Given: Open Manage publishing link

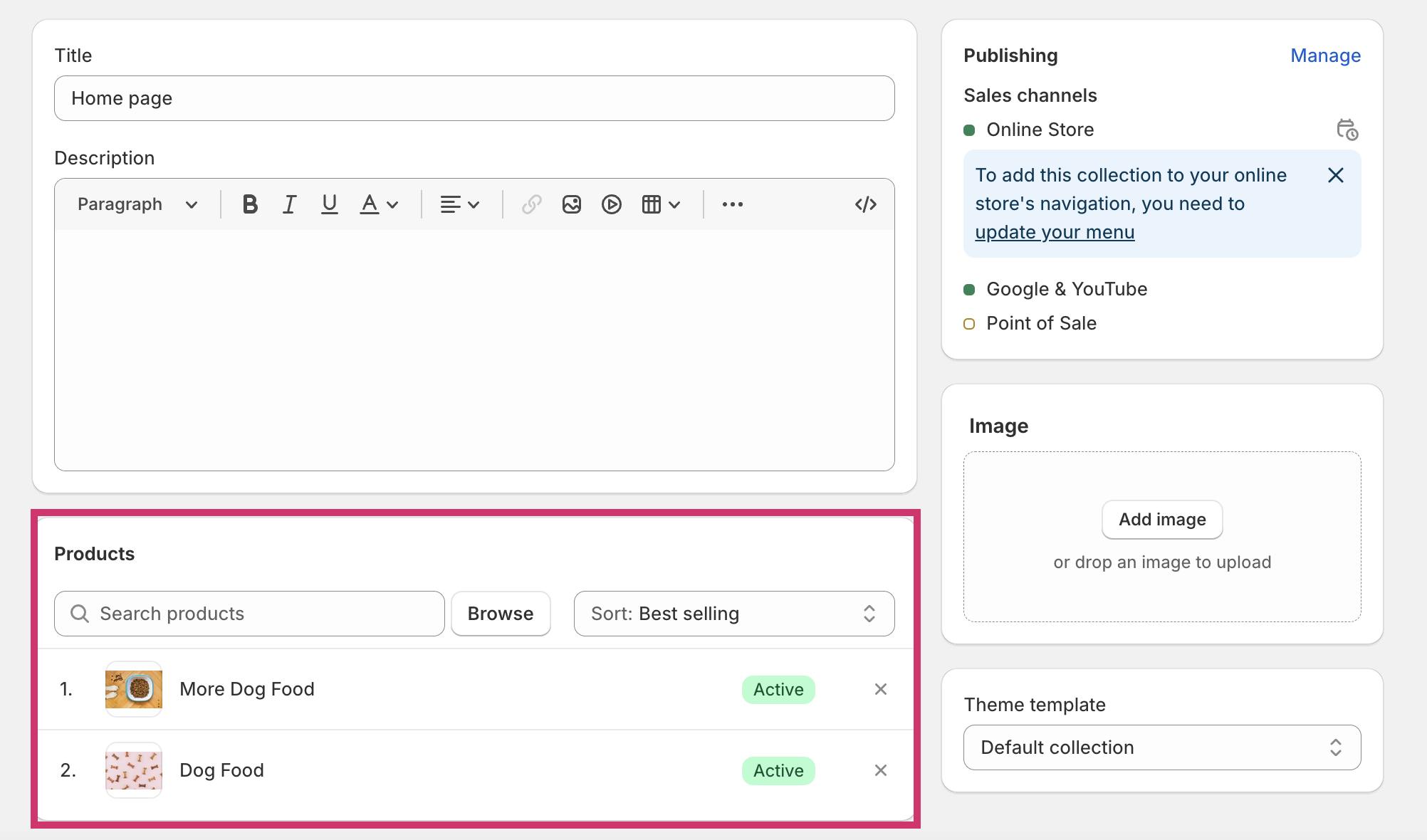Looking at the screenshot, I should [x=1325, y=56].
